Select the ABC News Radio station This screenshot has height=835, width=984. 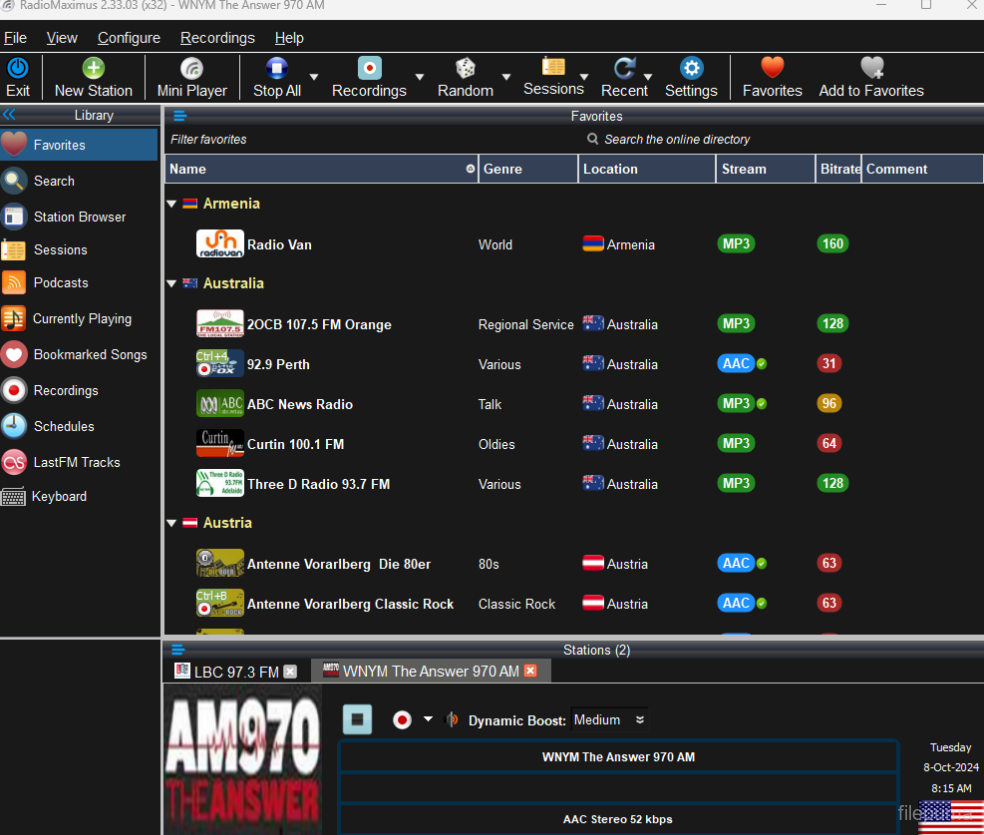pyautogui.click(x=299, y=404)
